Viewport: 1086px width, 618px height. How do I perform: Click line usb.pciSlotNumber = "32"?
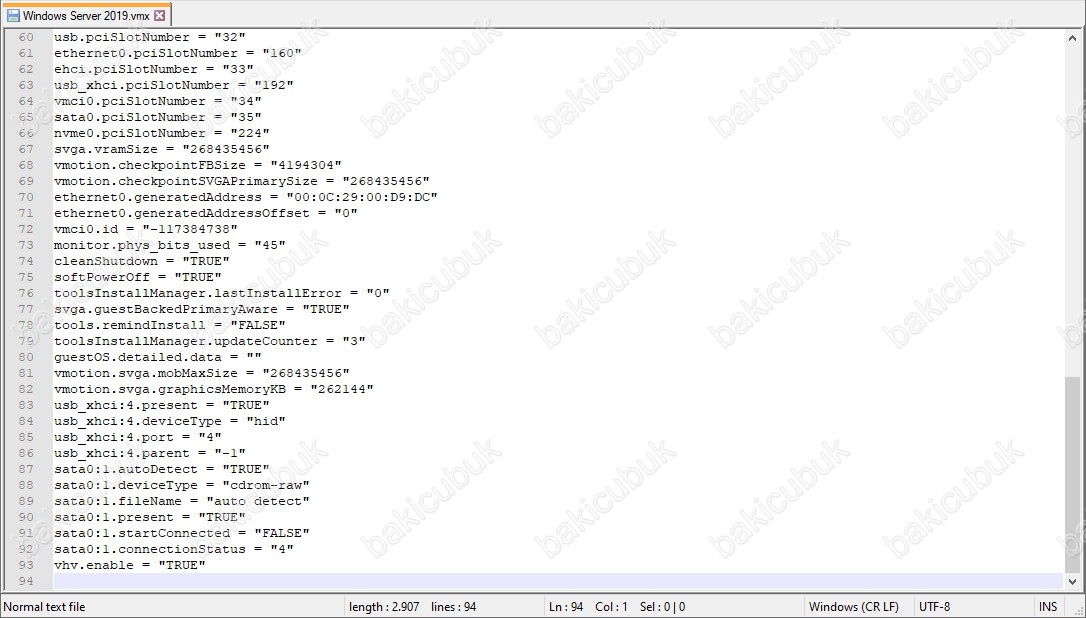click(x=150, y=37)
